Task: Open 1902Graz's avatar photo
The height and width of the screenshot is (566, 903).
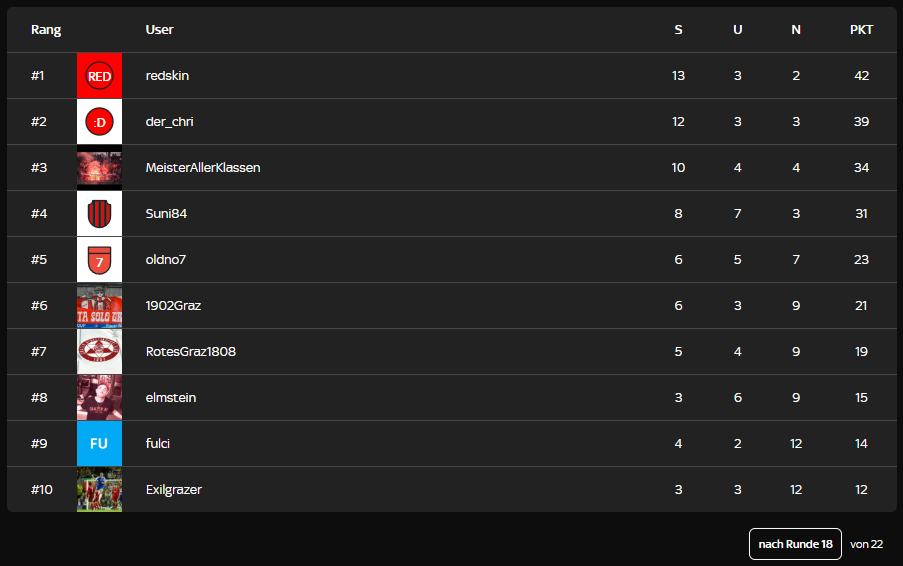Action: pos(99,306)
